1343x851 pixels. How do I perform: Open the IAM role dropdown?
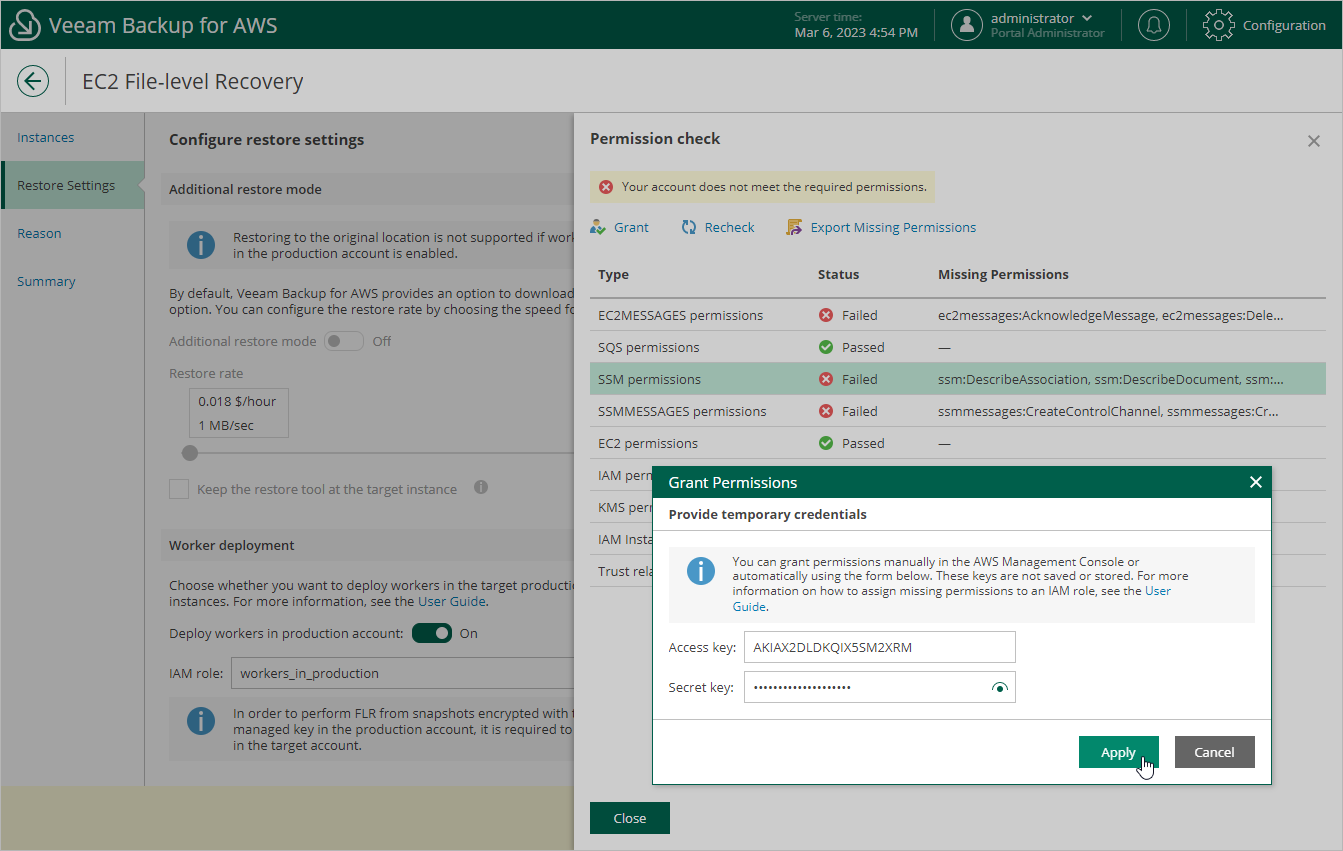[x=400, y=672]
